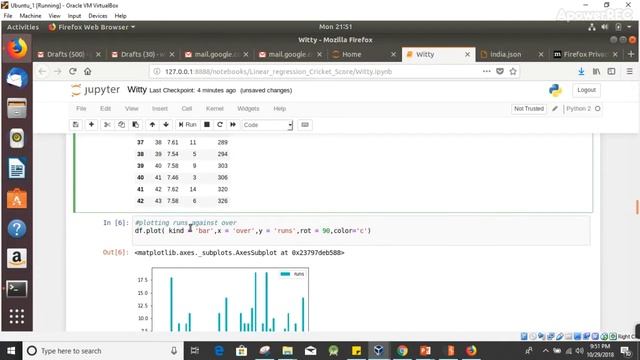Move selected cell up arrow
The image size is (640, 360).
point(152,124)
